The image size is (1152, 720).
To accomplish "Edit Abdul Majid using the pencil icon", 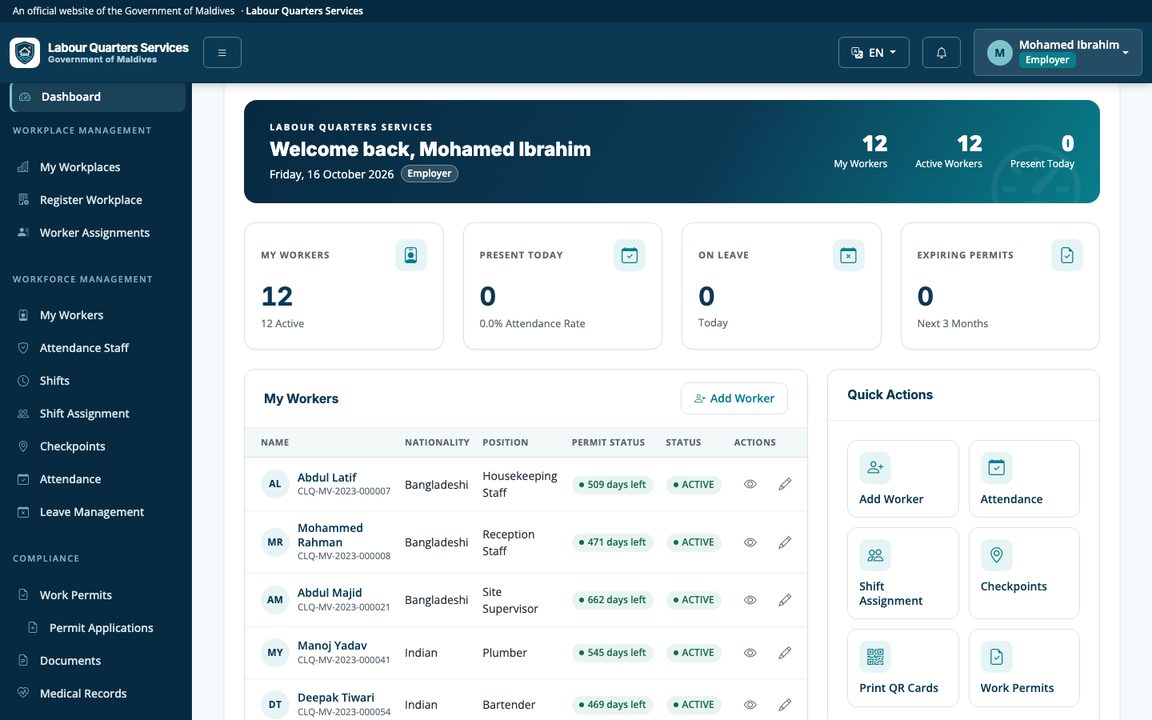I will point(785,600).
